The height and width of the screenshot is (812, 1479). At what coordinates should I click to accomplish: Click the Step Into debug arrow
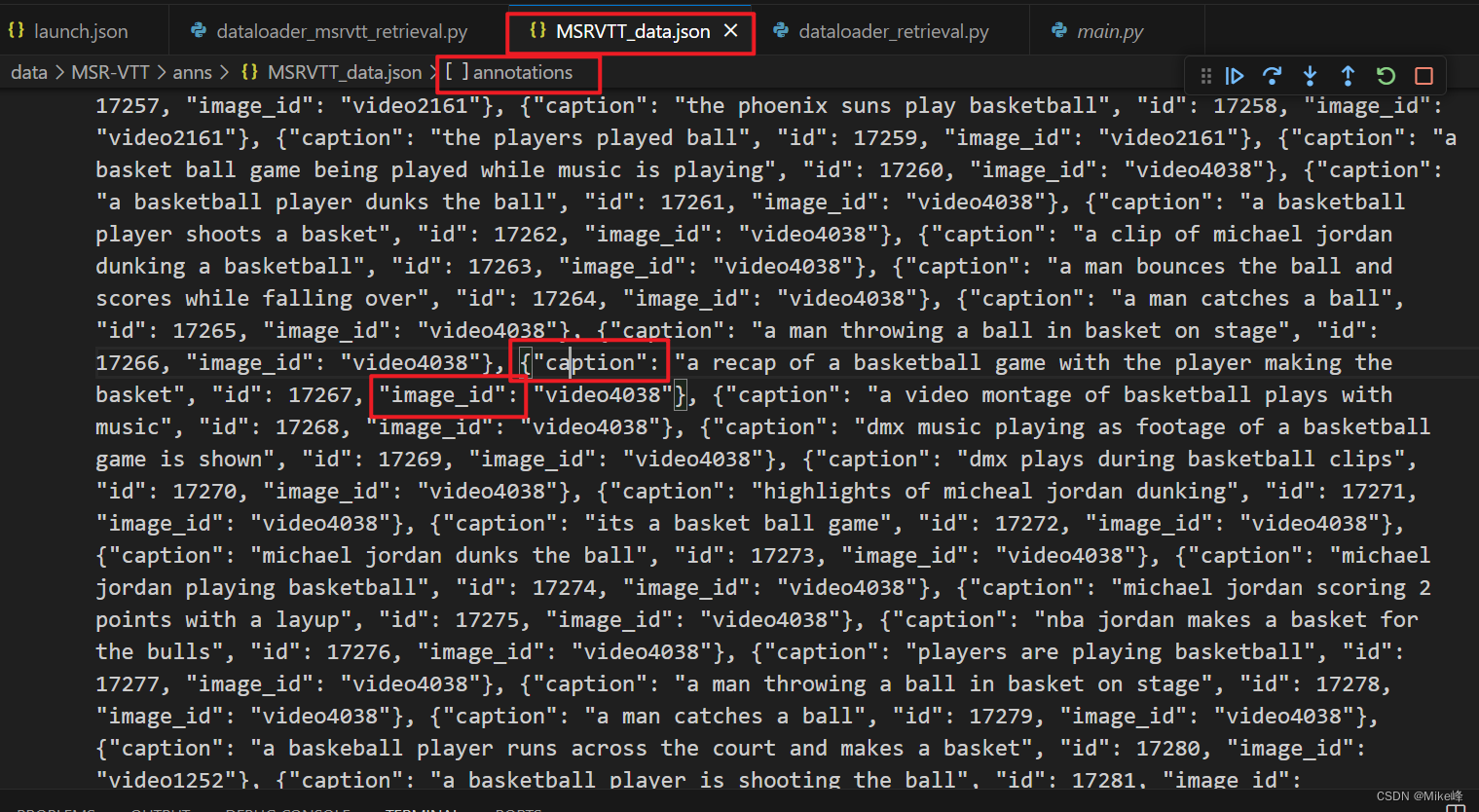tap(1310, 76)
